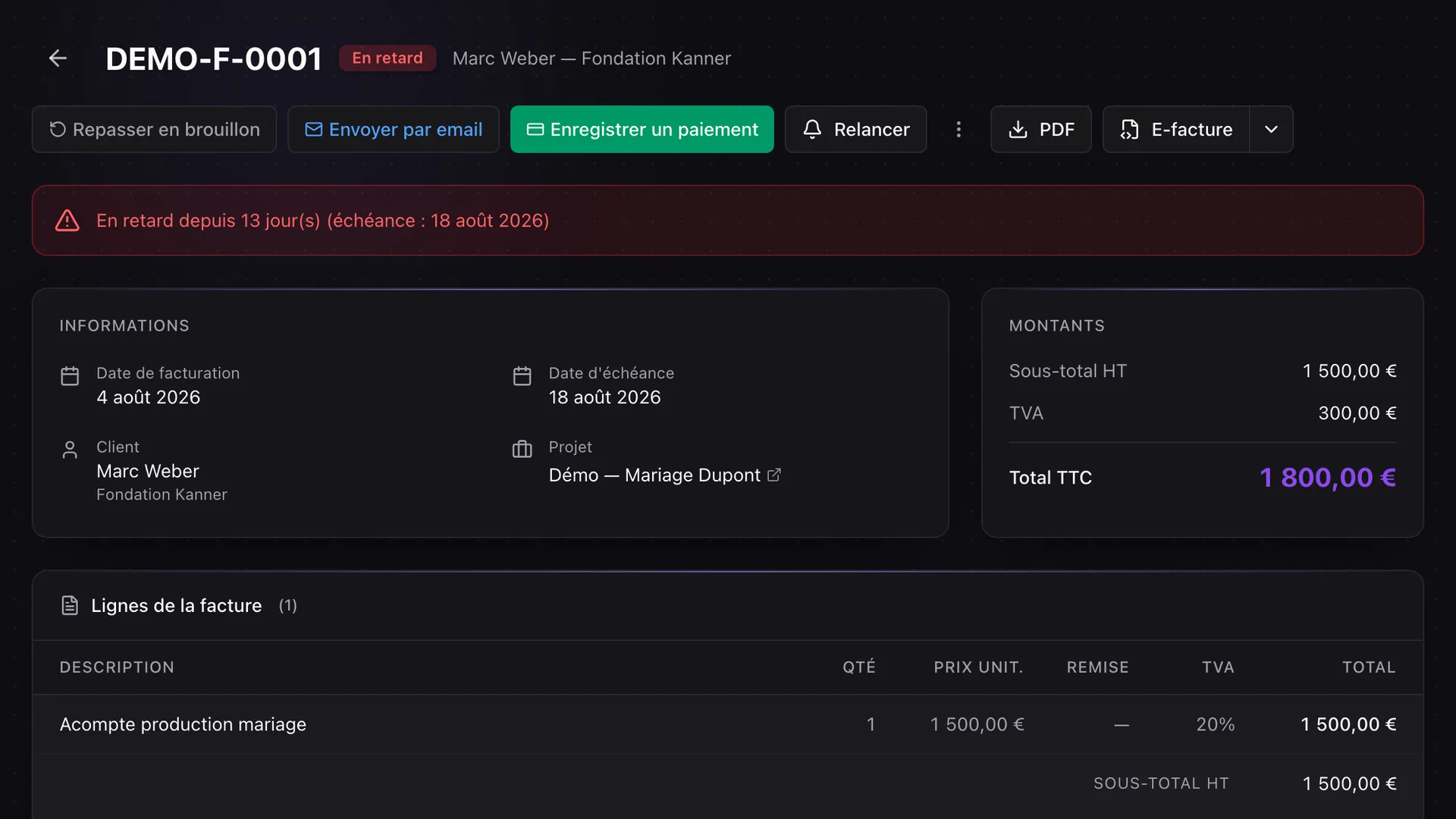Click the calendar icon beside Date d'échéance

[522, 376]
